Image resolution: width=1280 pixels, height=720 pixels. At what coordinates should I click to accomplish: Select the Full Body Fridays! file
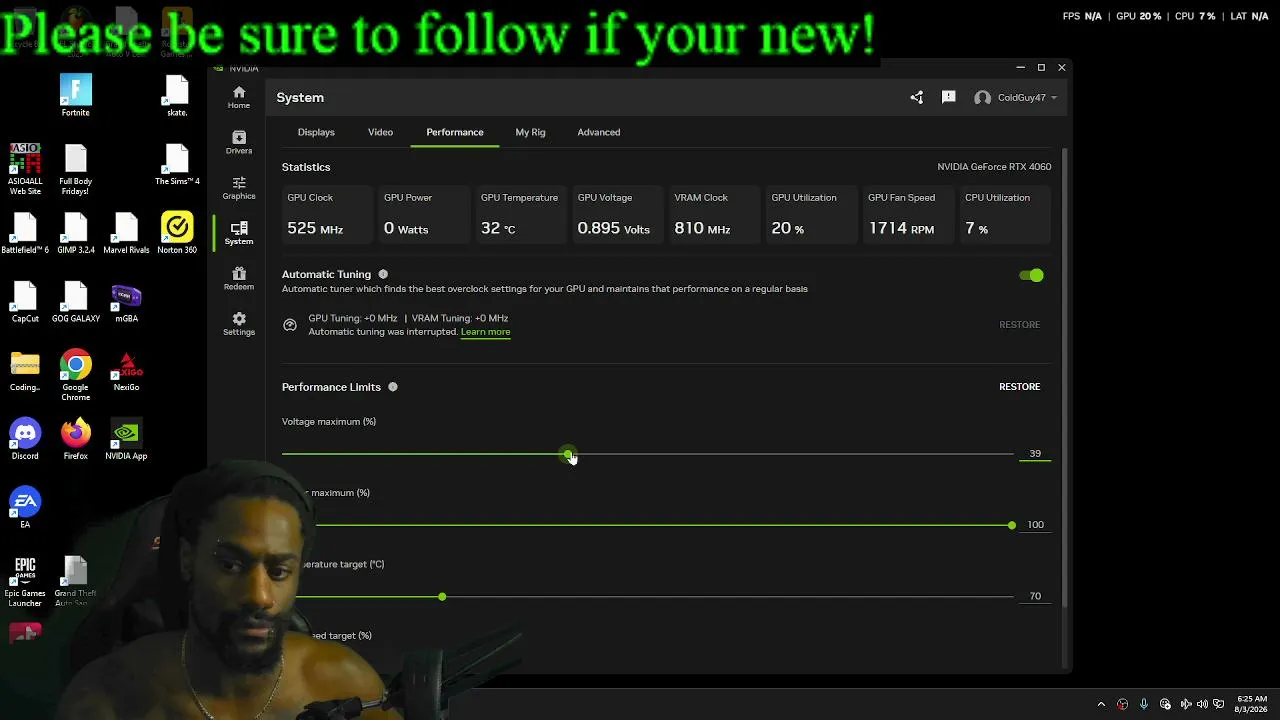point(76,169)
